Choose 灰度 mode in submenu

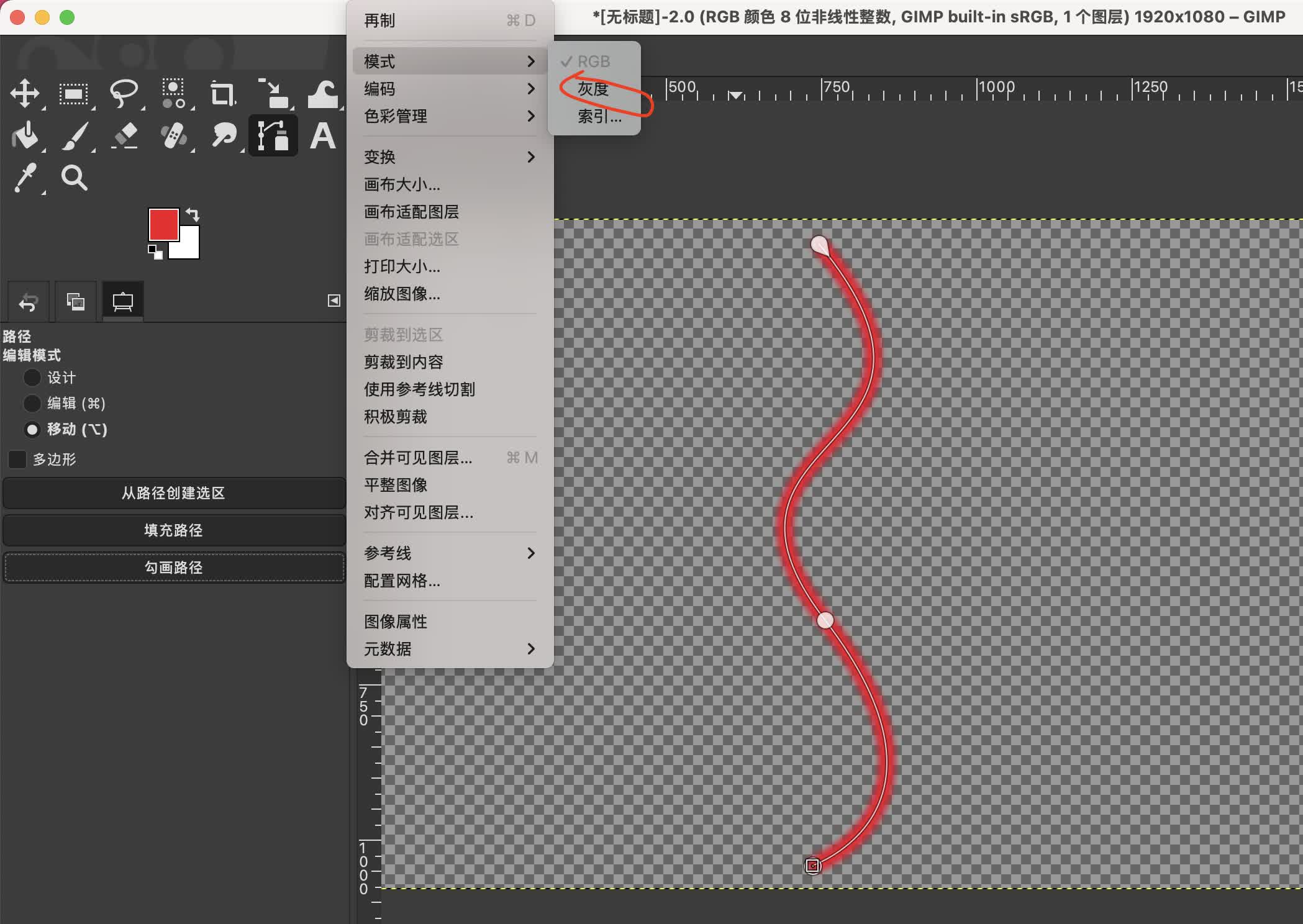click(x=593, y=89)
